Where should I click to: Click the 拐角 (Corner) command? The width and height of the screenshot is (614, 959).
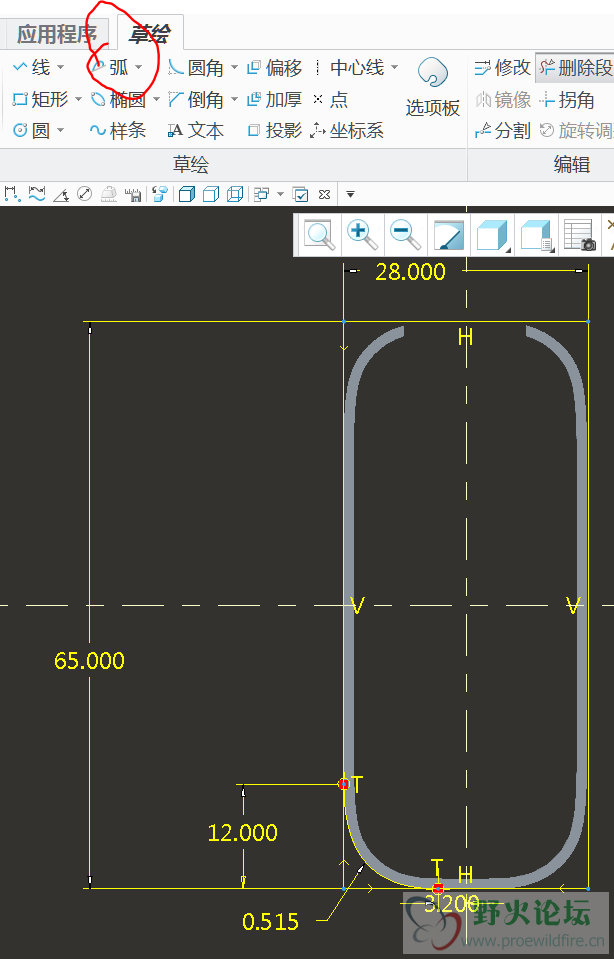[x=567, y=99]
